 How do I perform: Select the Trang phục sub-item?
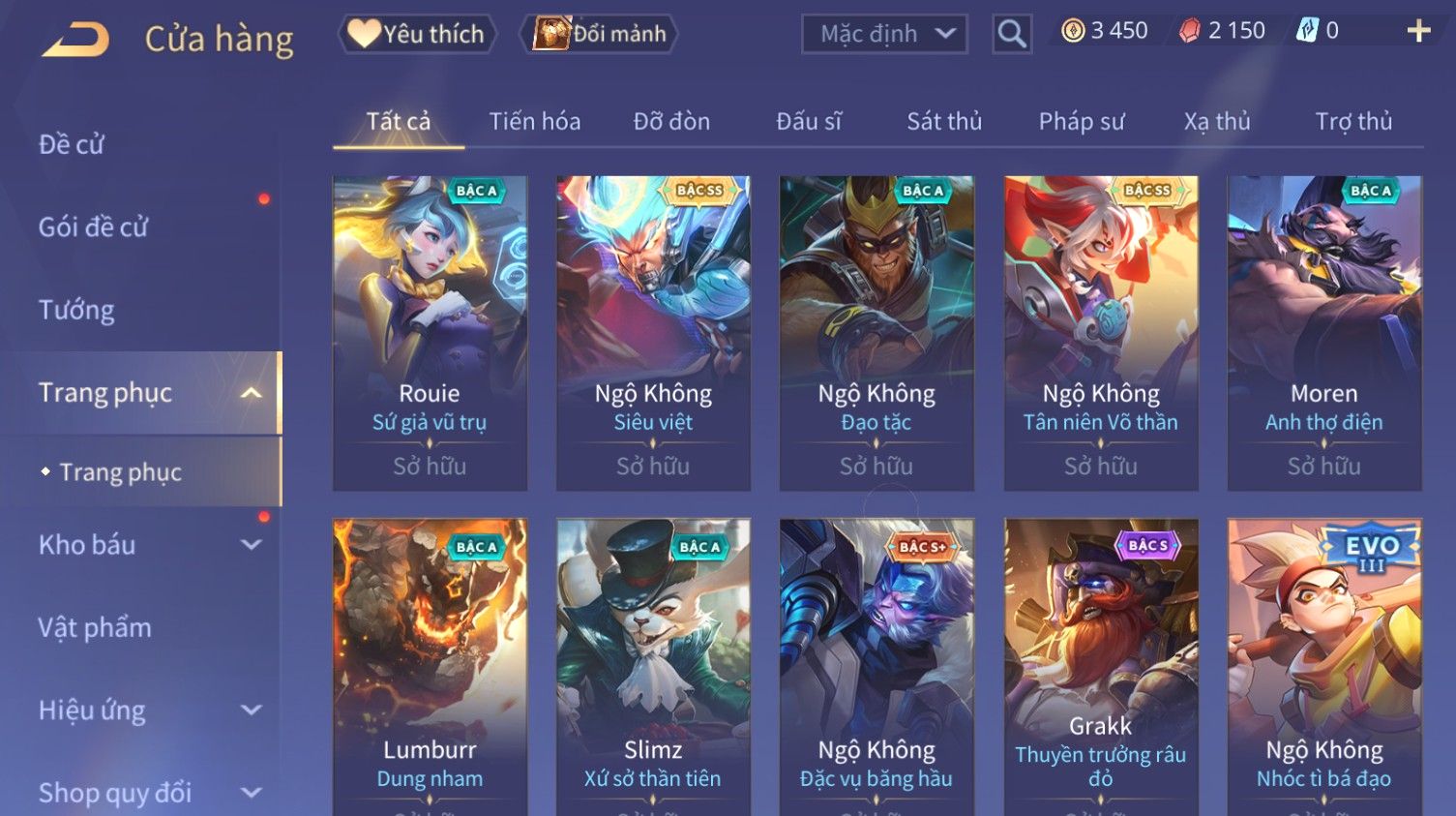coord(121,472)
